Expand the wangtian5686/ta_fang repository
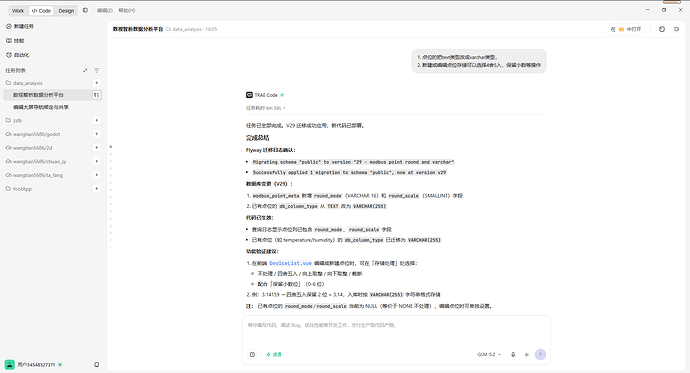The image size is (690, 373). coord(34,175)
